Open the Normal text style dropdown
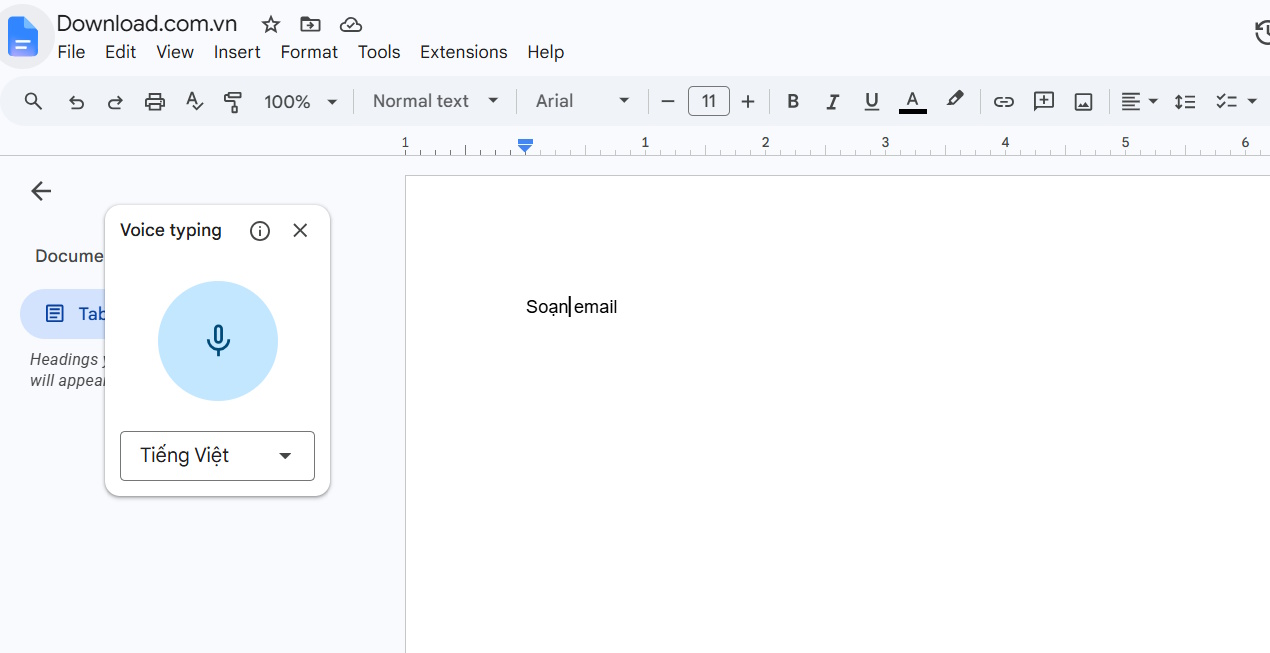This screenshot has height=653, width=1270. (435, 101)
